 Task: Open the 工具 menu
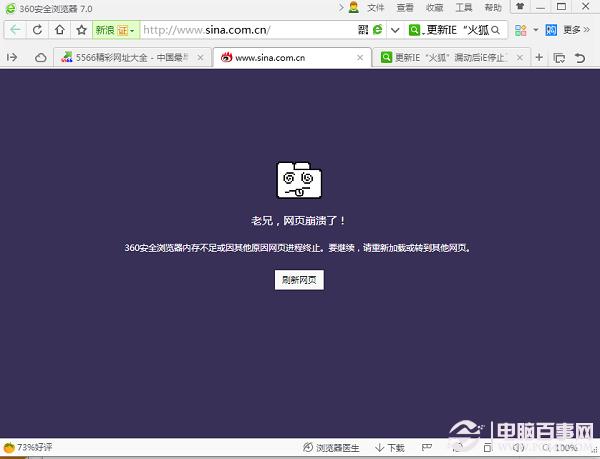(464, 8)
